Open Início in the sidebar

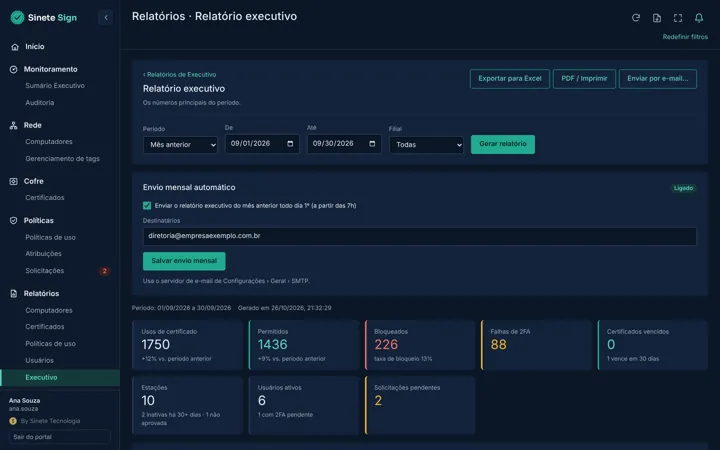pyautogui.click(x=35, y=46)
